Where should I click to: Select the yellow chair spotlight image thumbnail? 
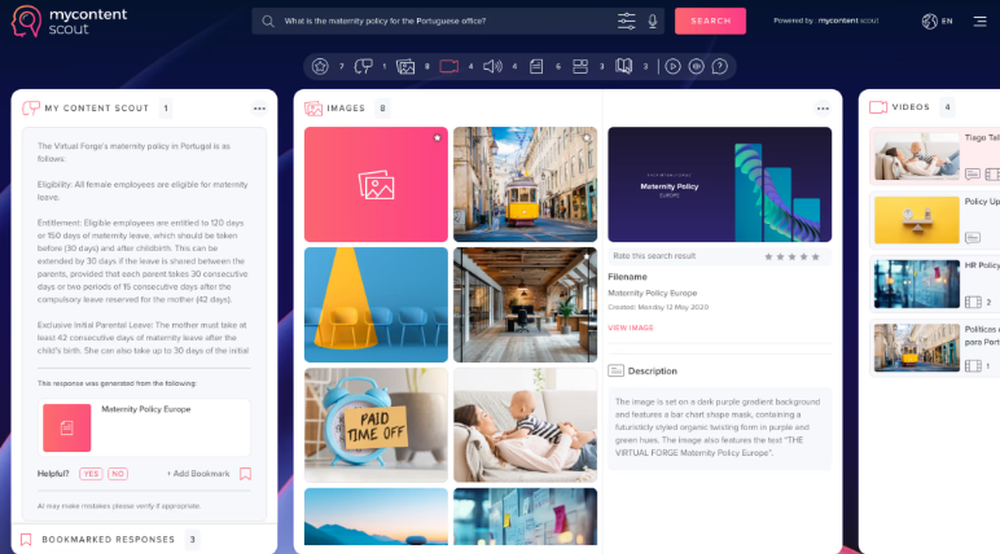[x=376, y=305]
